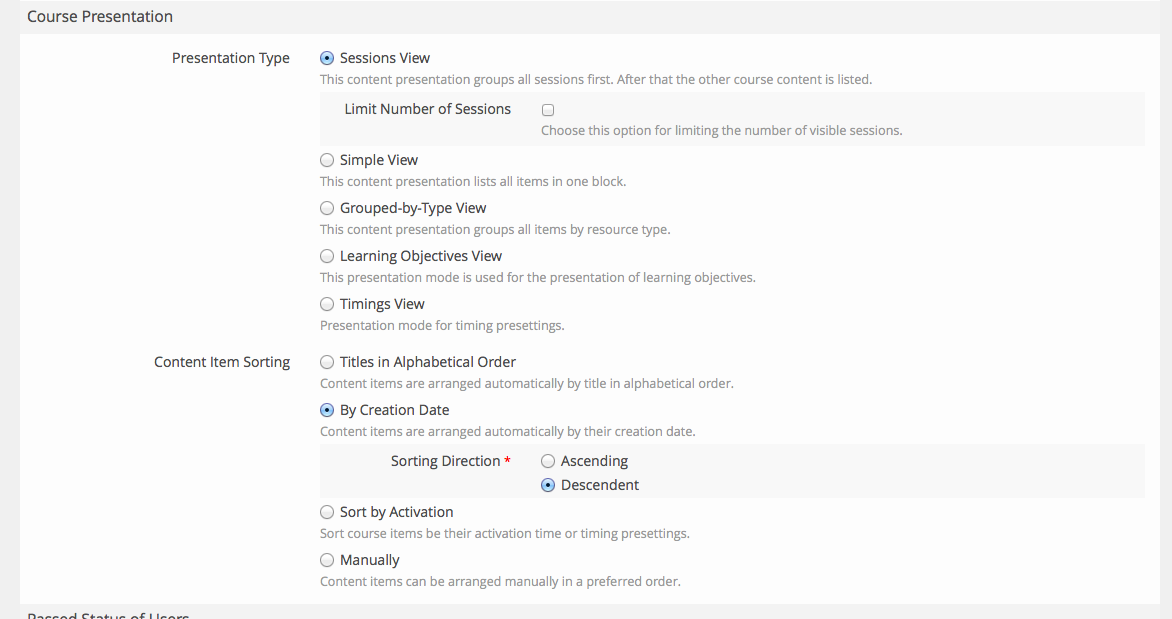
Task: Choose Manually for content item sorting
Action: pyautogui.click(x=327, y=560)
